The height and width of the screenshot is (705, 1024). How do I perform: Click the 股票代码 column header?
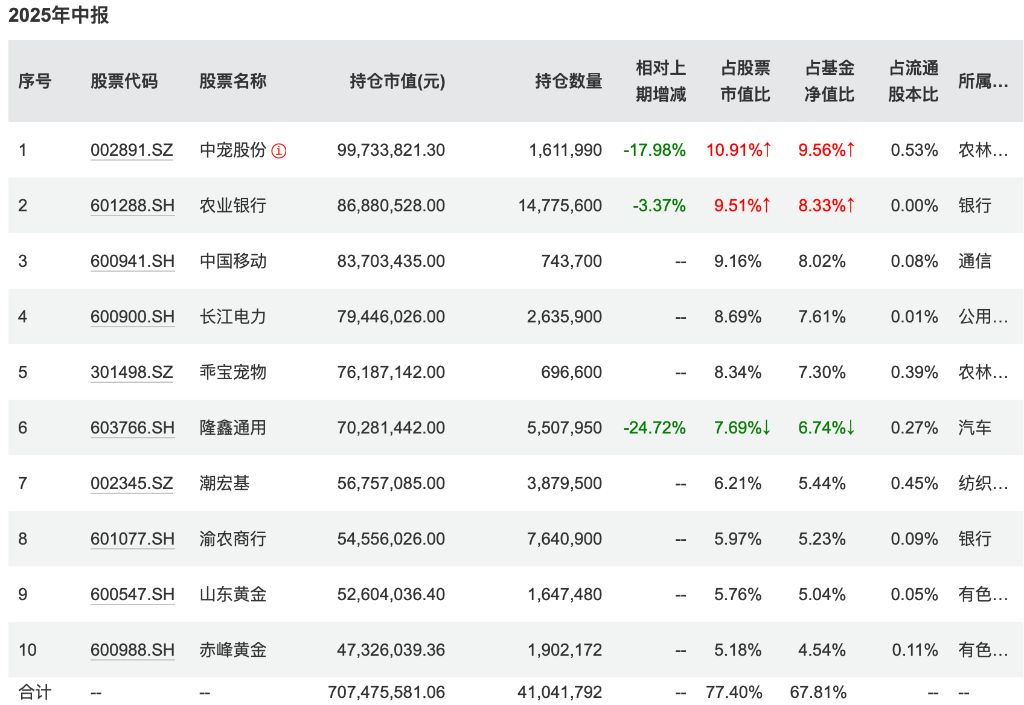pyautogui.click(x=124, y=81)
